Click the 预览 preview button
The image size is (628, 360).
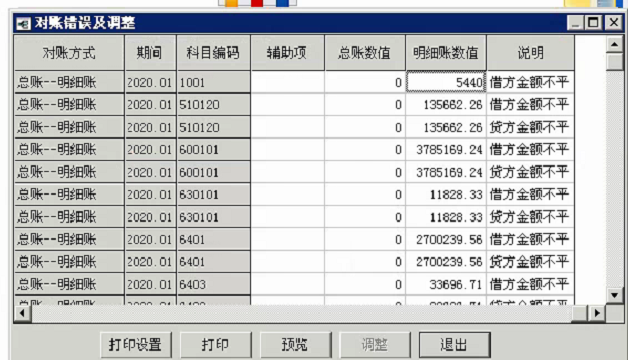click(x=295, y=344)
